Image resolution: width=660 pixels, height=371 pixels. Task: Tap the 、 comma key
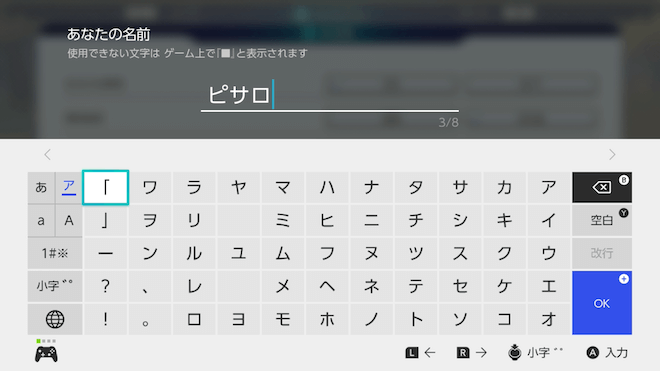point(150,286)
